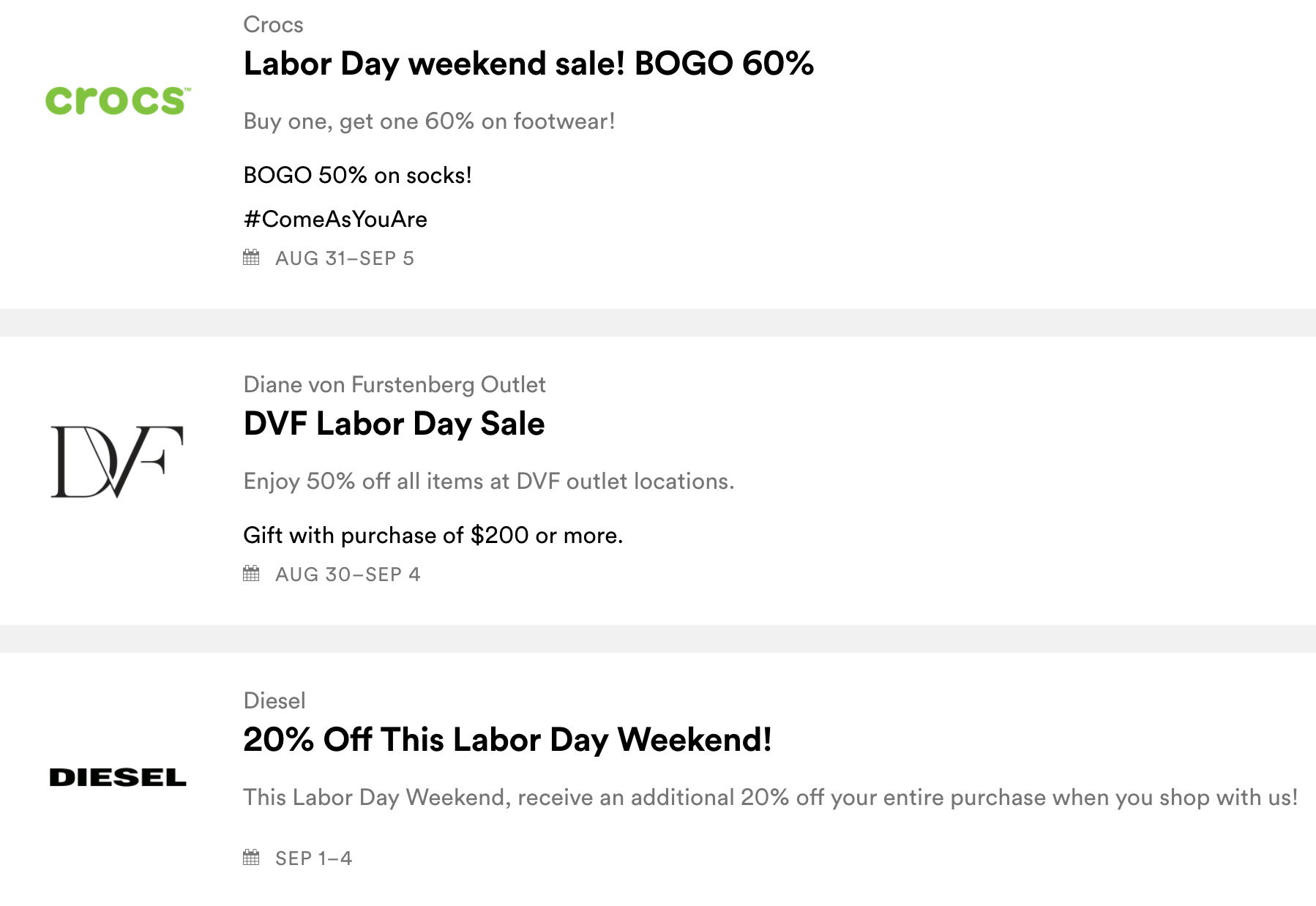Click the Diesel store name label
Viewport: 1316px width, 906px height.
click(x=274, y=701)
